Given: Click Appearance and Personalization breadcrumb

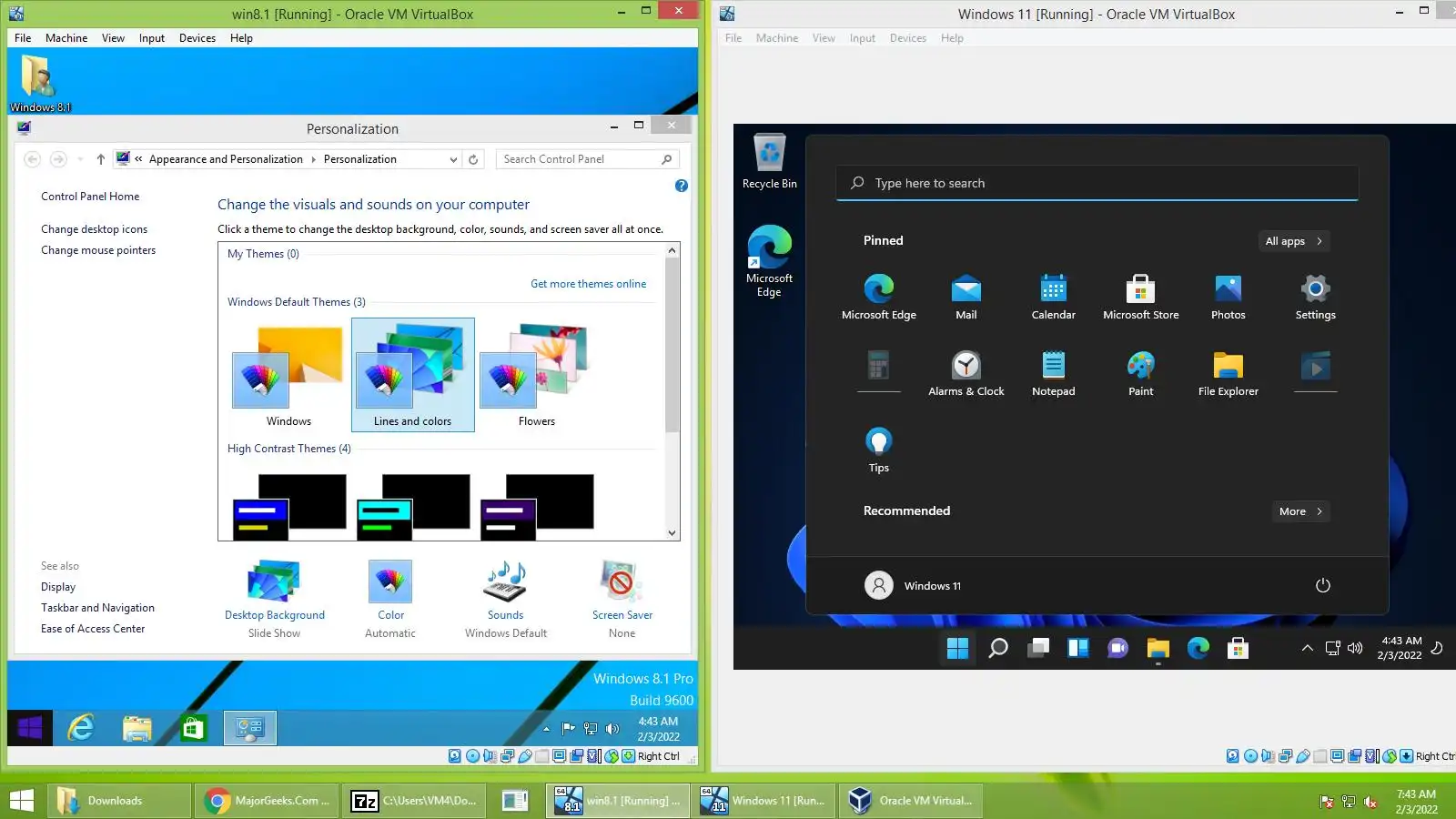Looking at the screenshot, I should 226,159.
